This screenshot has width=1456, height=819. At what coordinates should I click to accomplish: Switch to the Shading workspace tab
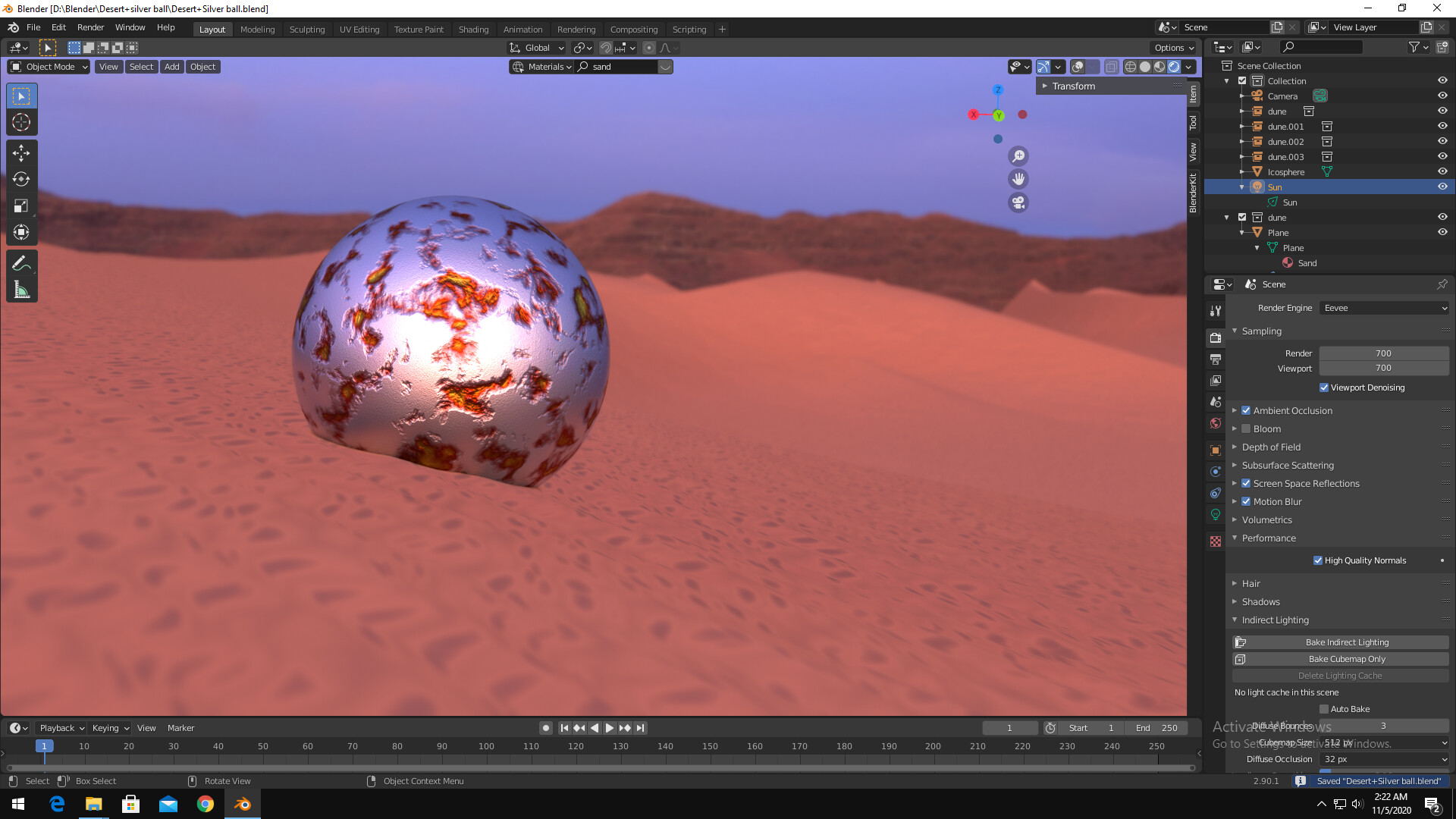pos(473,29)
